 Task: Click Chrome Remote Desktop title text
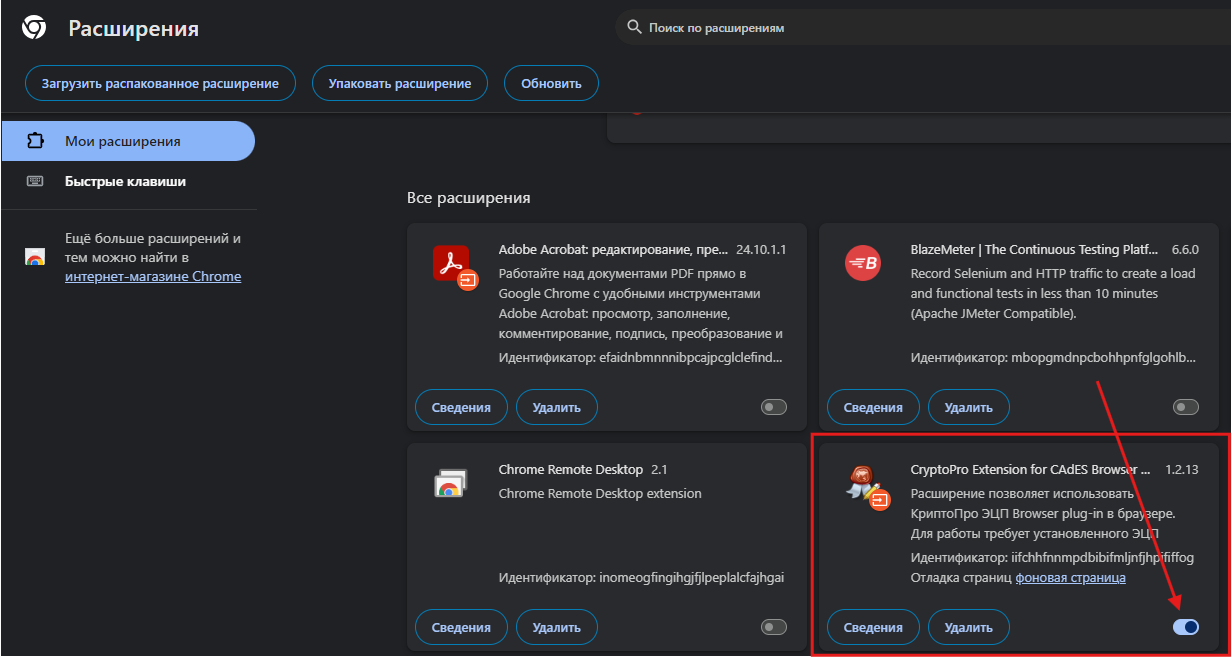(x=571, y=469)
